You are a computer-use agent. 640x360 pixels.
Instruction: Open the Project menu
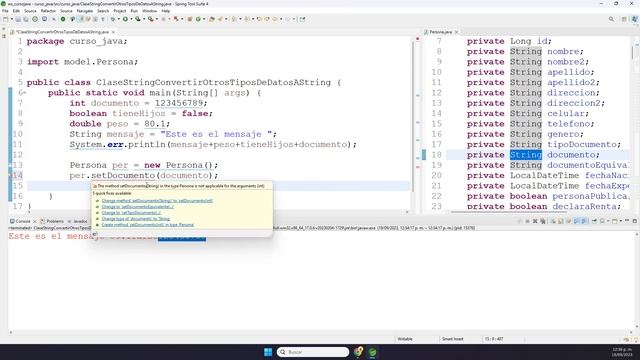[120, 11]
